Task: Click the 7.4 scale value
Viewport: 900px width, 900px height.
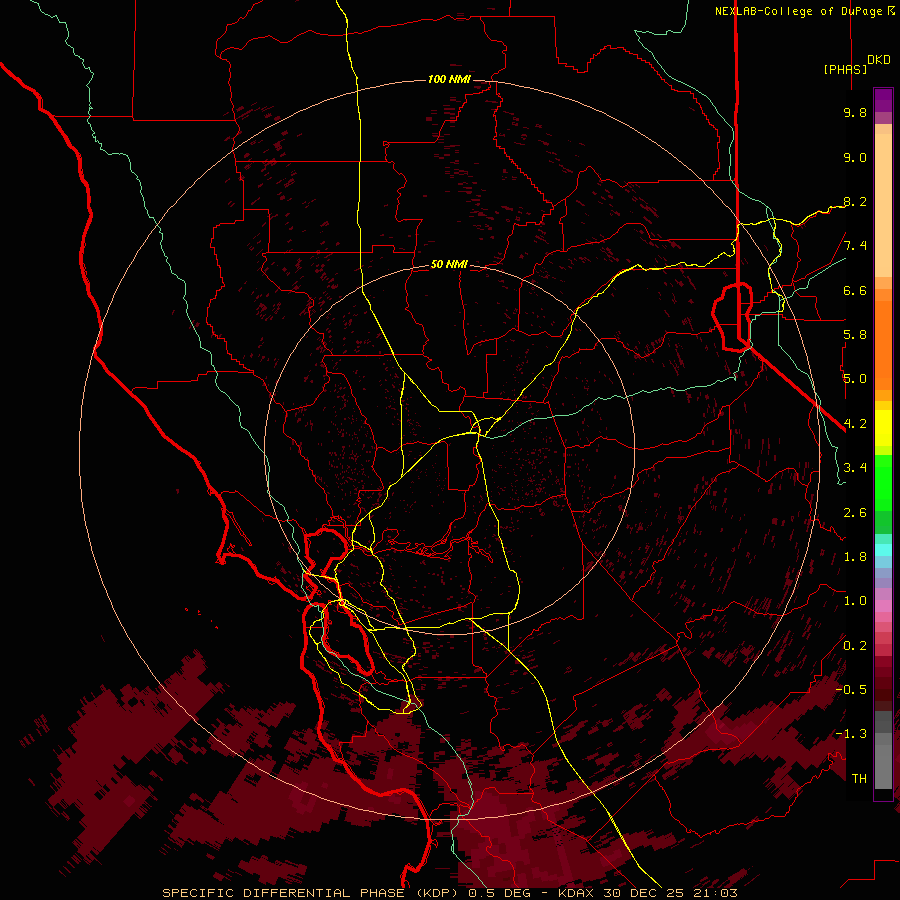Action: pos(855,246)
